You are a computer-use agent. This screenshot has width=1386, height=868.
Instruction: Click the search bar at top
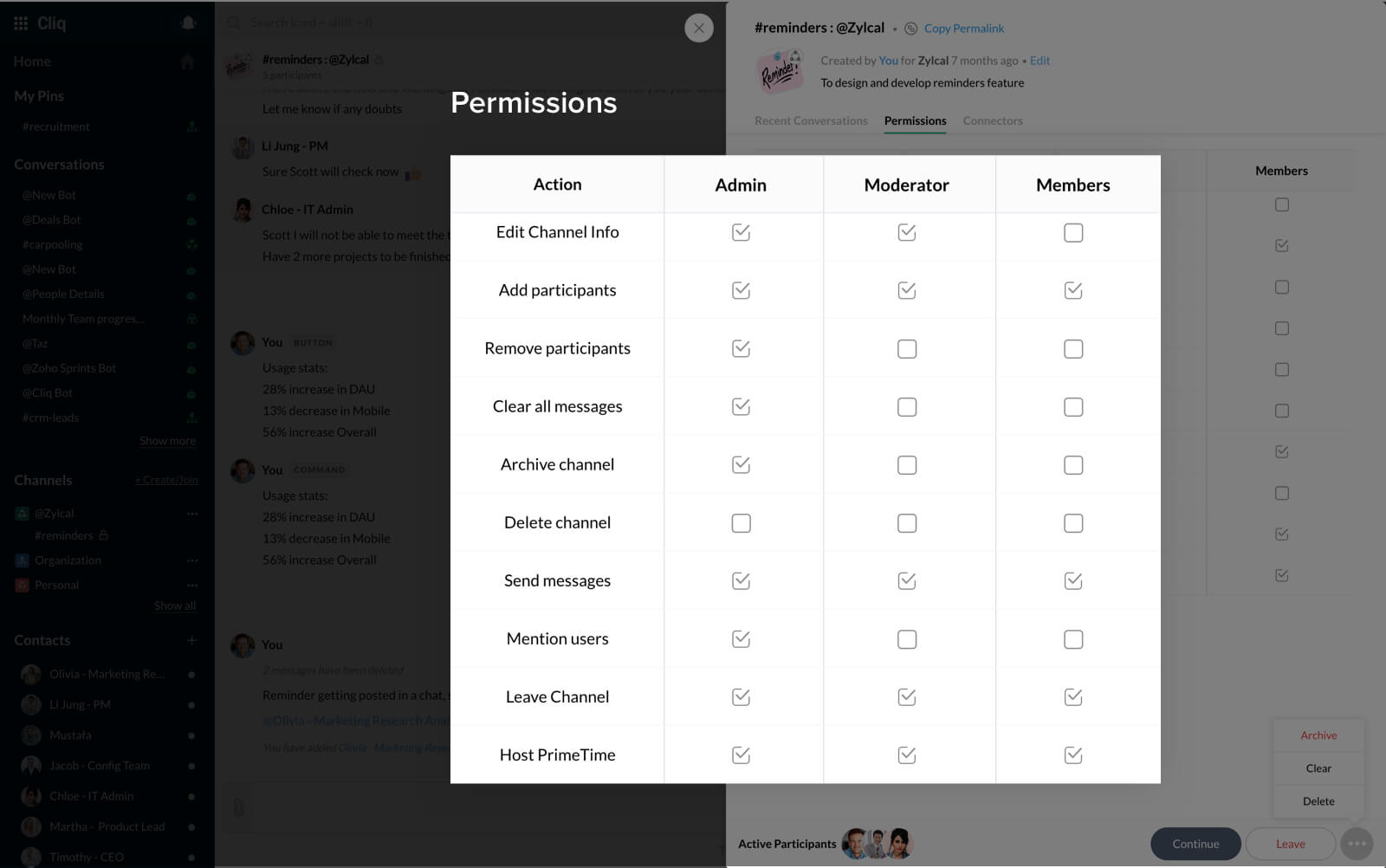pyautogui.click(x=433, y=23)
